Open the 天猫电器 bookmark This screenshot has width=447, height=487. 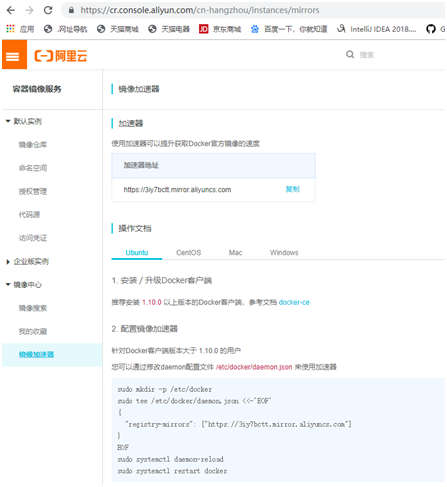169,29
